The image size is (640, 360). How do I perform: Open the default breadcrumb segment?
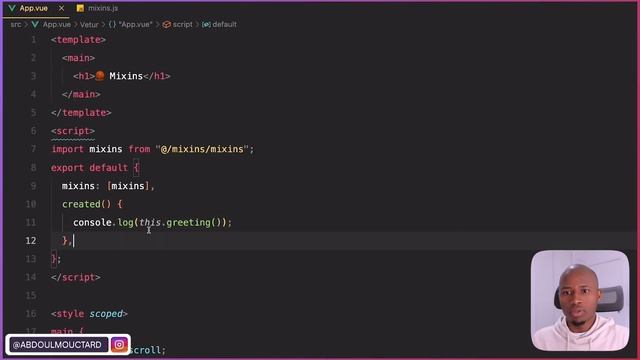click(x=224, y=24)
